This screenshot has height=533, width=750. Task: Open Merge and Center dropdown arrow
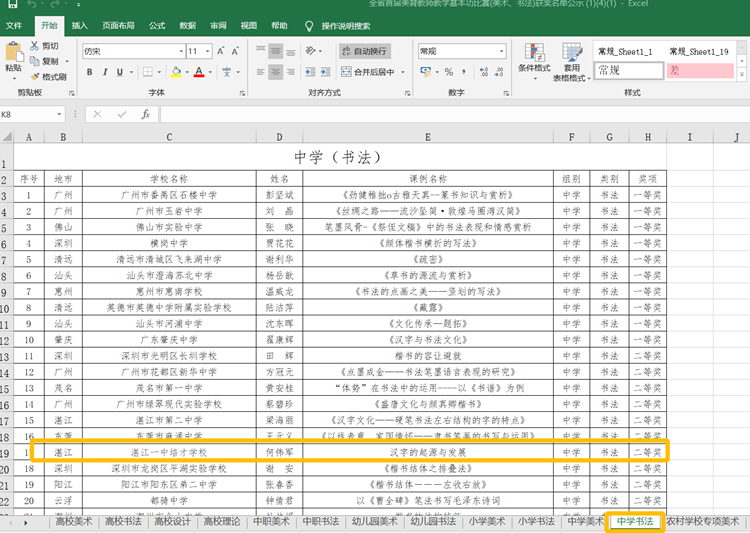click(x=403, y=72)
